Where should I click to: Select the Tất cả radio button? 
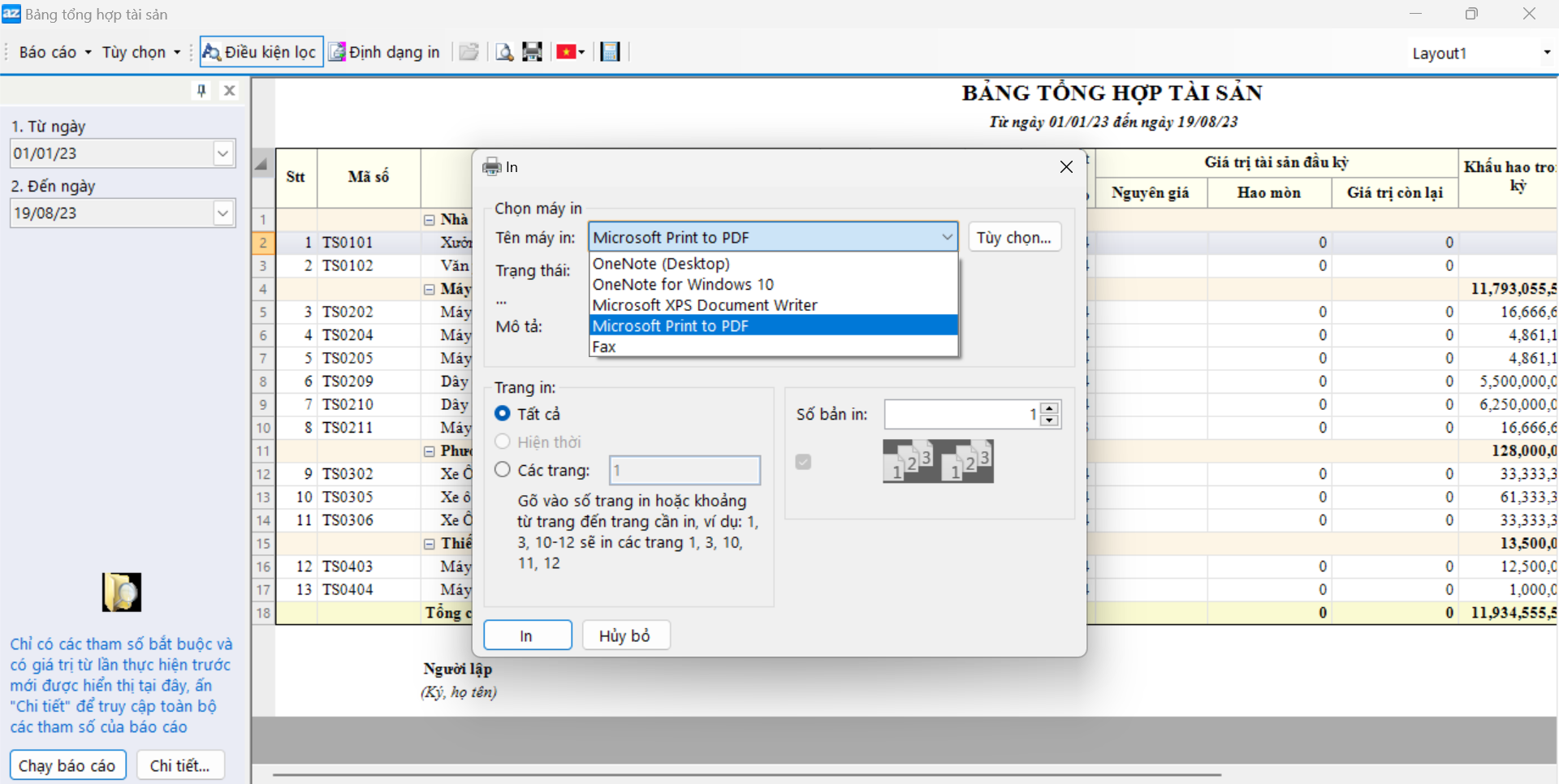[x=503, y=414]
